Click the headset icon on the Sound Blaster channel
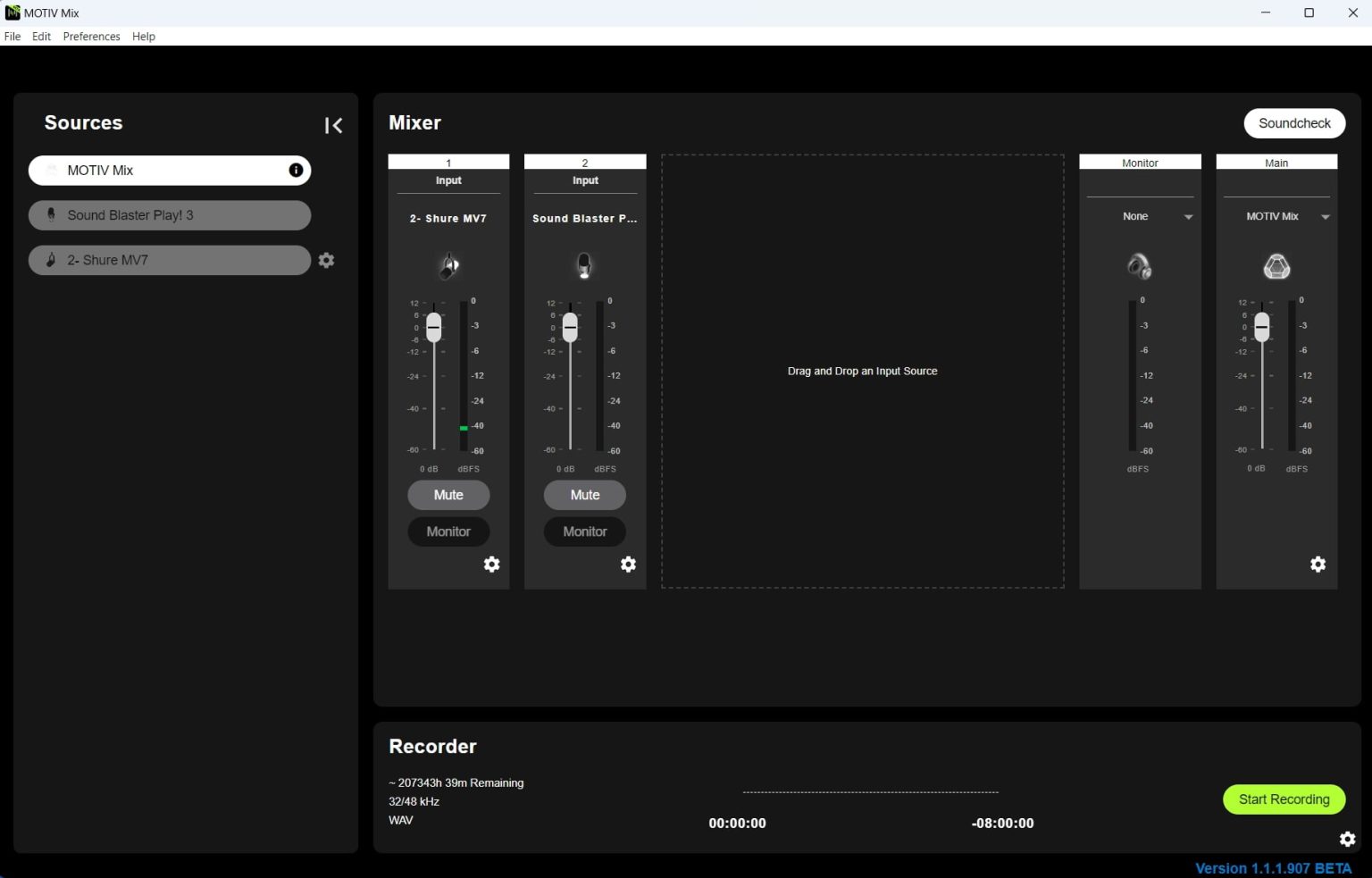Viewport: 1372px width, 878px height. pyautogui.click(x=584, y=264)
